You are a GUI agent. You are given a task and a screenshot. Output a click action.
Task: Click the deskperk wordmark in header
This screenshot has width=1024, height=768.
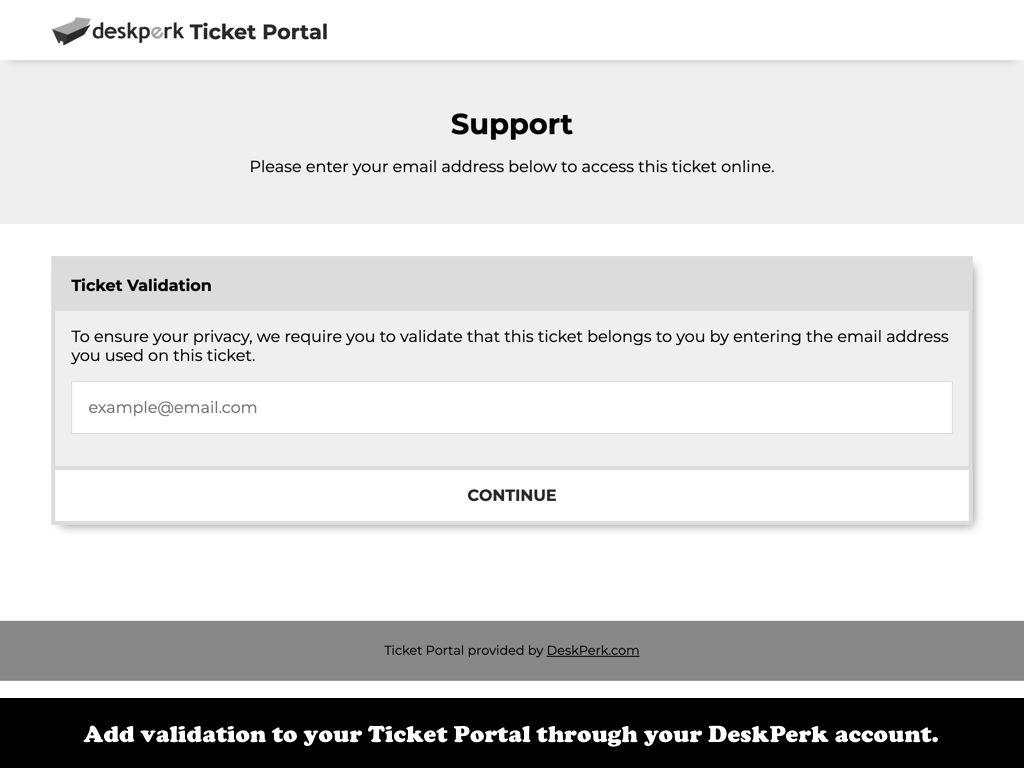[x=138, y=32]
